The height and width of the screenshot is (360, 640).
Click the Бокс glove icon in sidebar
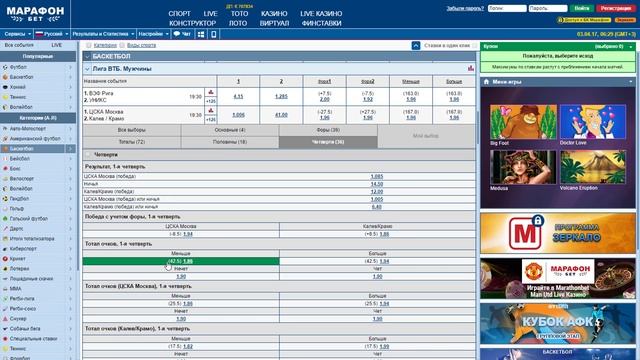5,169
